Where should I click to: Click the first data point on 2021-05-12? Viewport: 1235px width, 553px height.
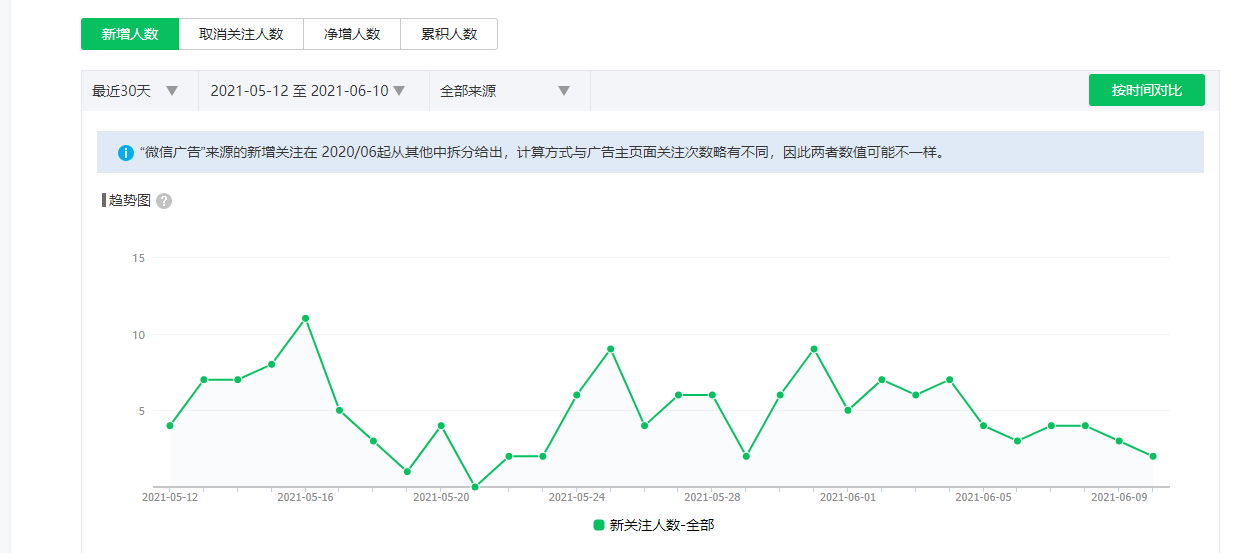[x=170, y=426]
